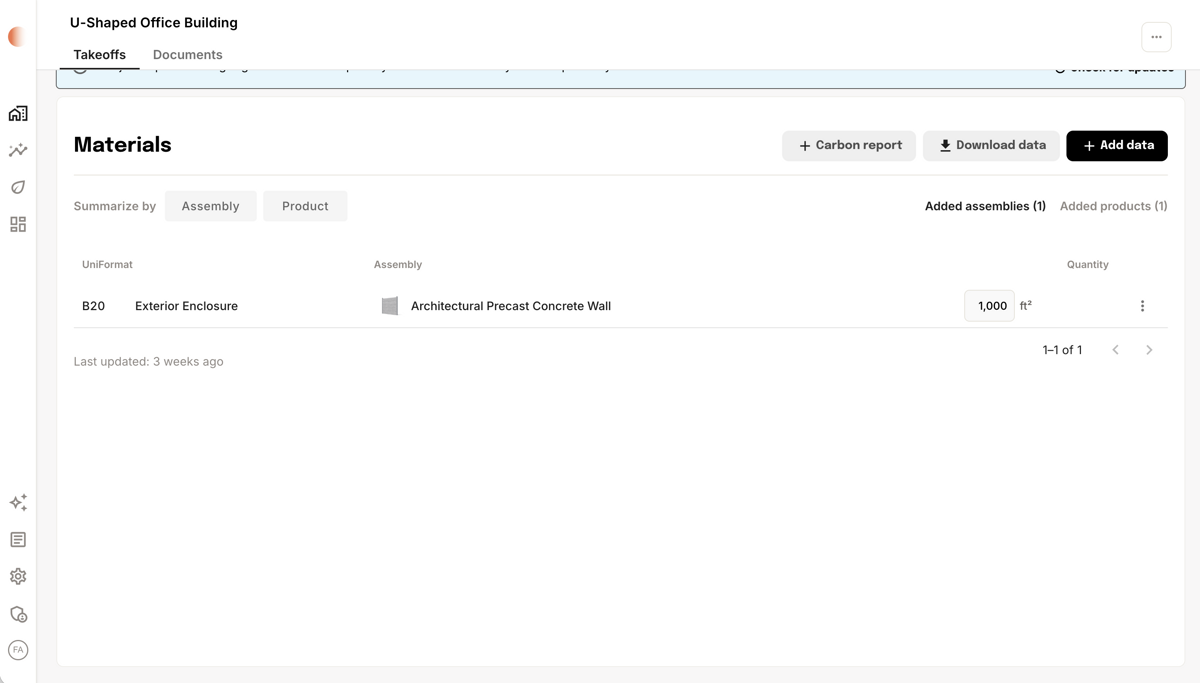The image size is (1200, 683).
Task: Click the Exterior Enclosure cell
Action: coord(186,306)
